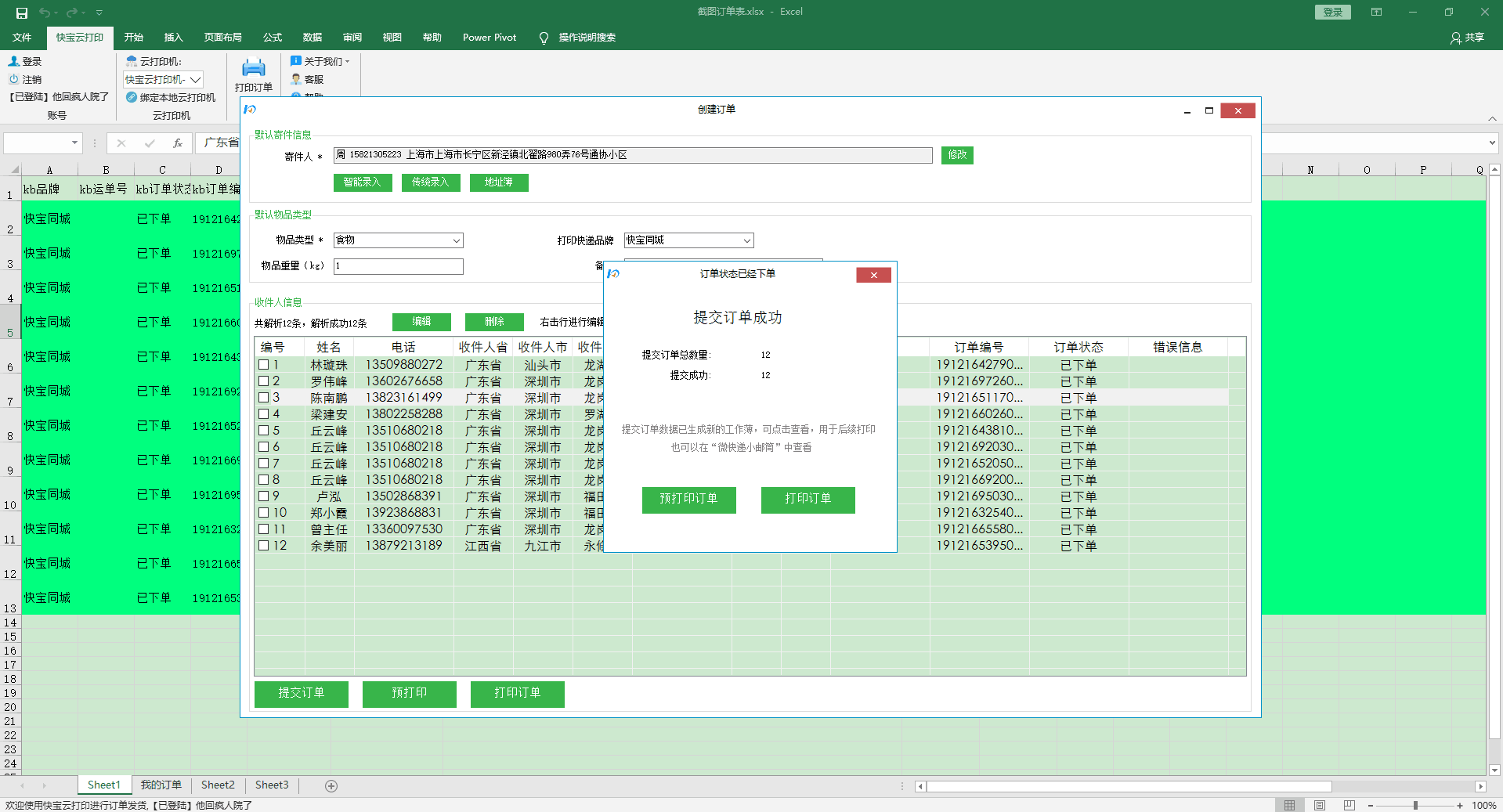Click the 共享 share icon
1503x812 pixels.
[x=1455, y=38]
